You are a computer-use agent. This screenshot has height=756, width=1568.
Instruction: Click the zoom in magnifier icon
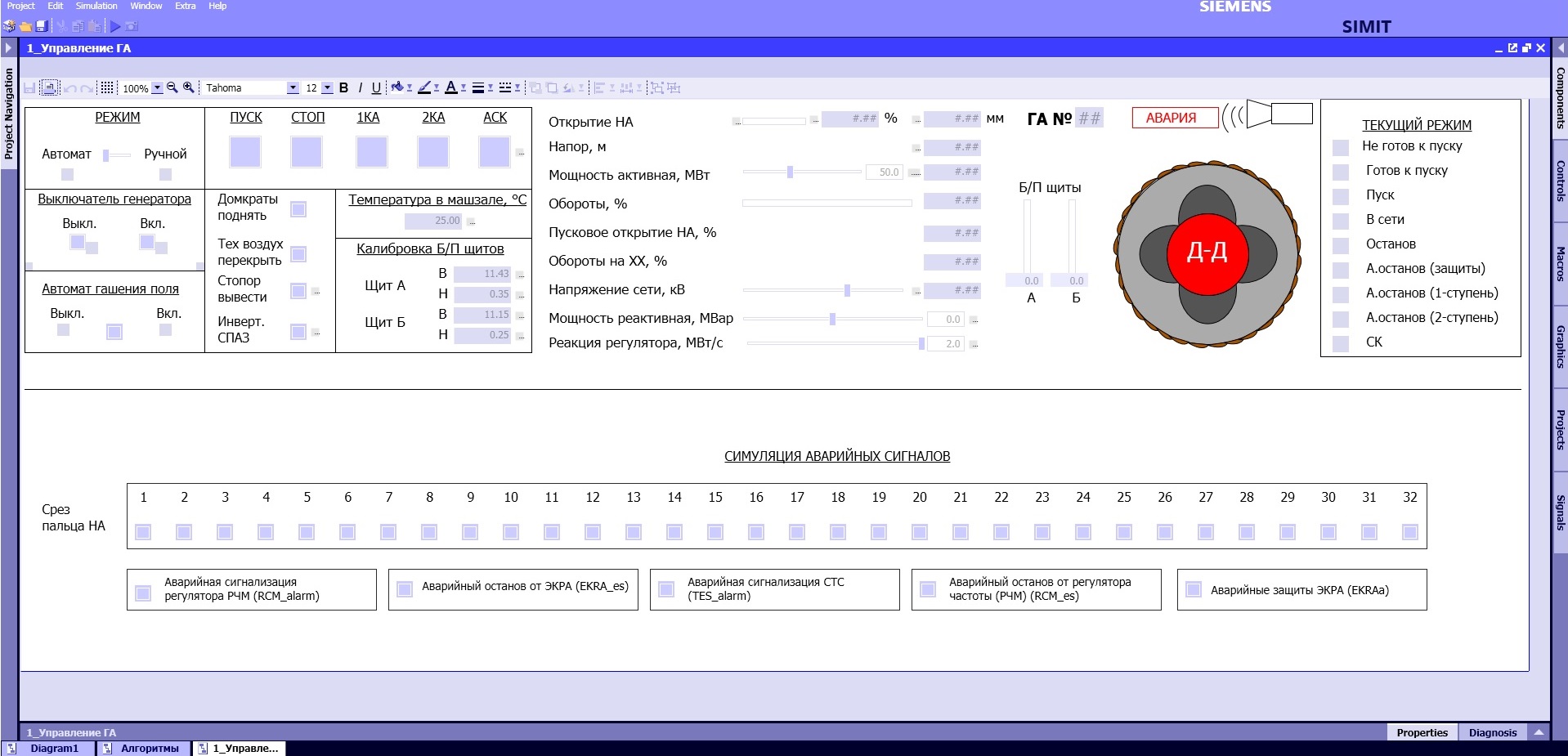coord(189,87)
